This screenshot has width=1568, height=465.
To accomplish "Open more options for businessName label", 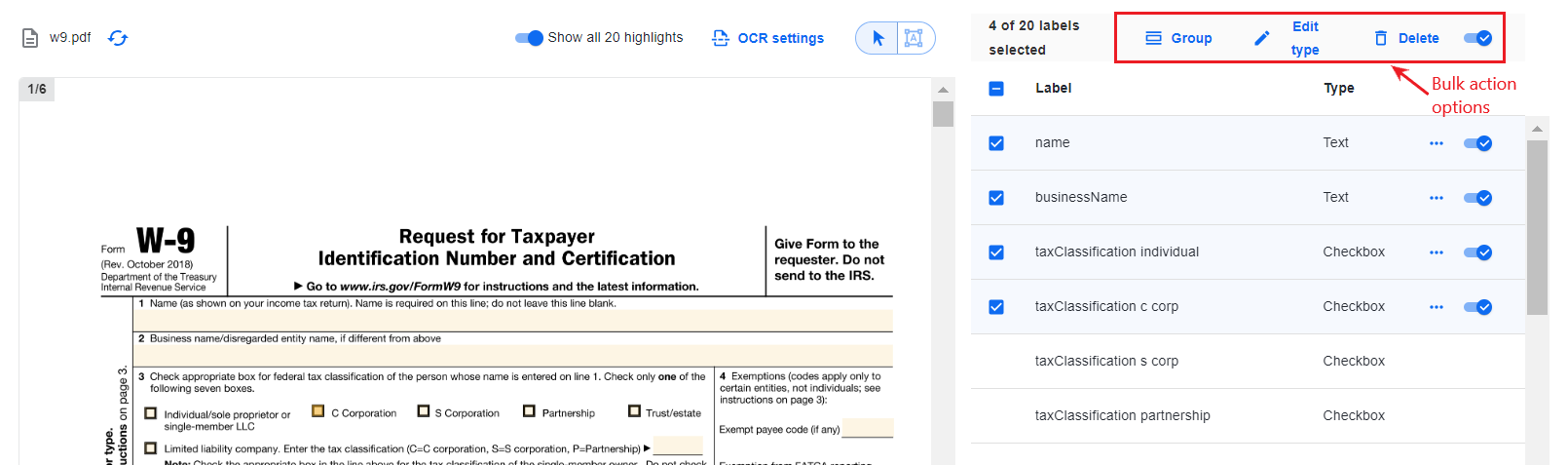I will coord(1437,198).
